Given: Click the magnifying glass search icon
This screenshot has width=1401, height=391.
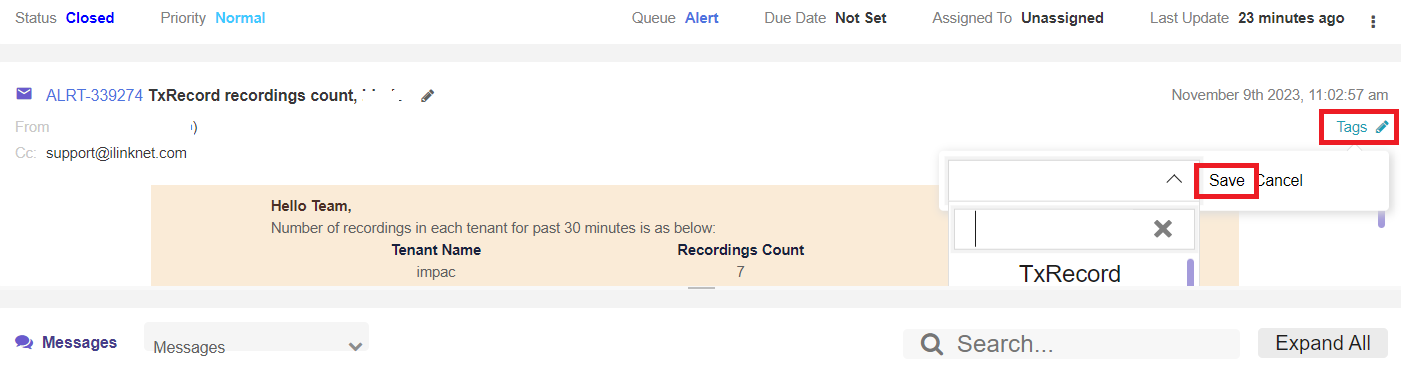Looking at the screenshot, I should coord(932,344).
